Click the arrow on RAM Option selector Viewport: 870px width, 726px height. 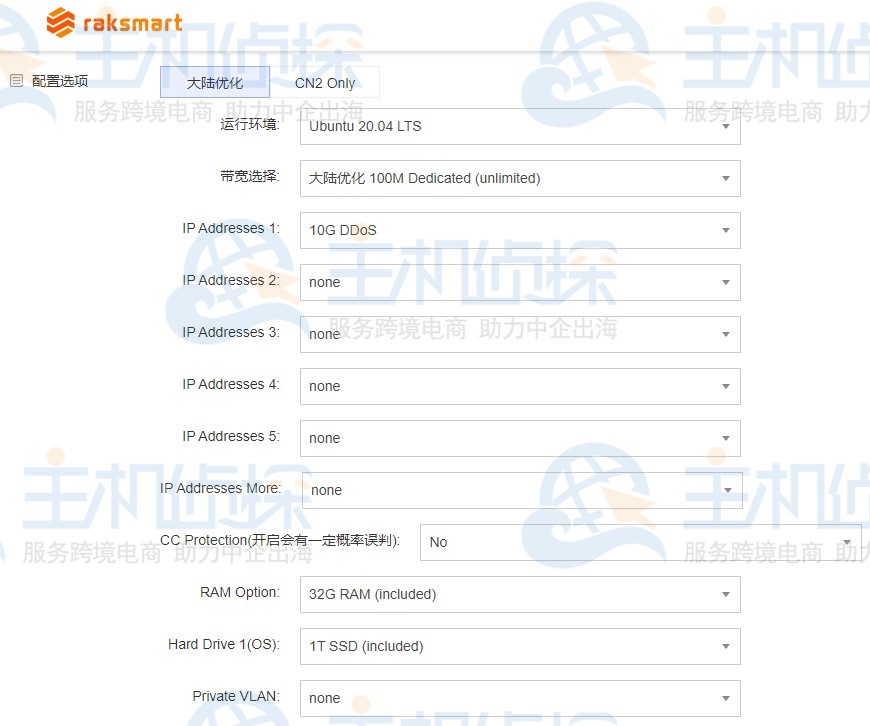727,594
